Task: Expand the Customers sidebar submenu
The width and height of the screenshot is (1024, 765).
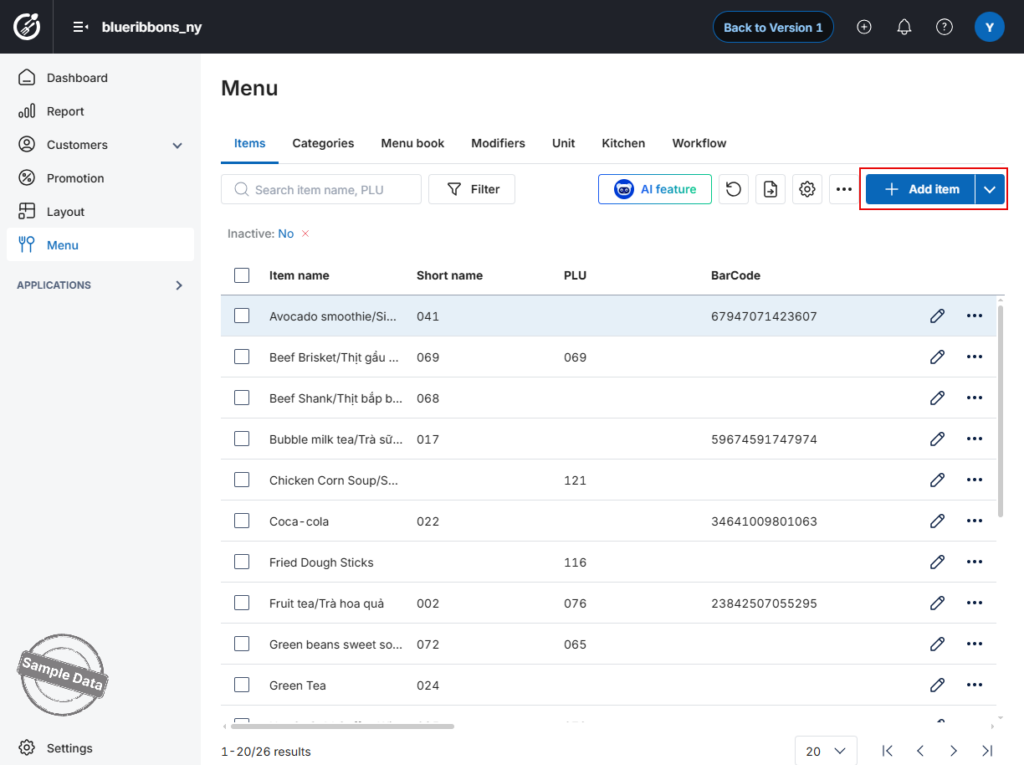Action: pyautogui.click(x=177, y=145)
